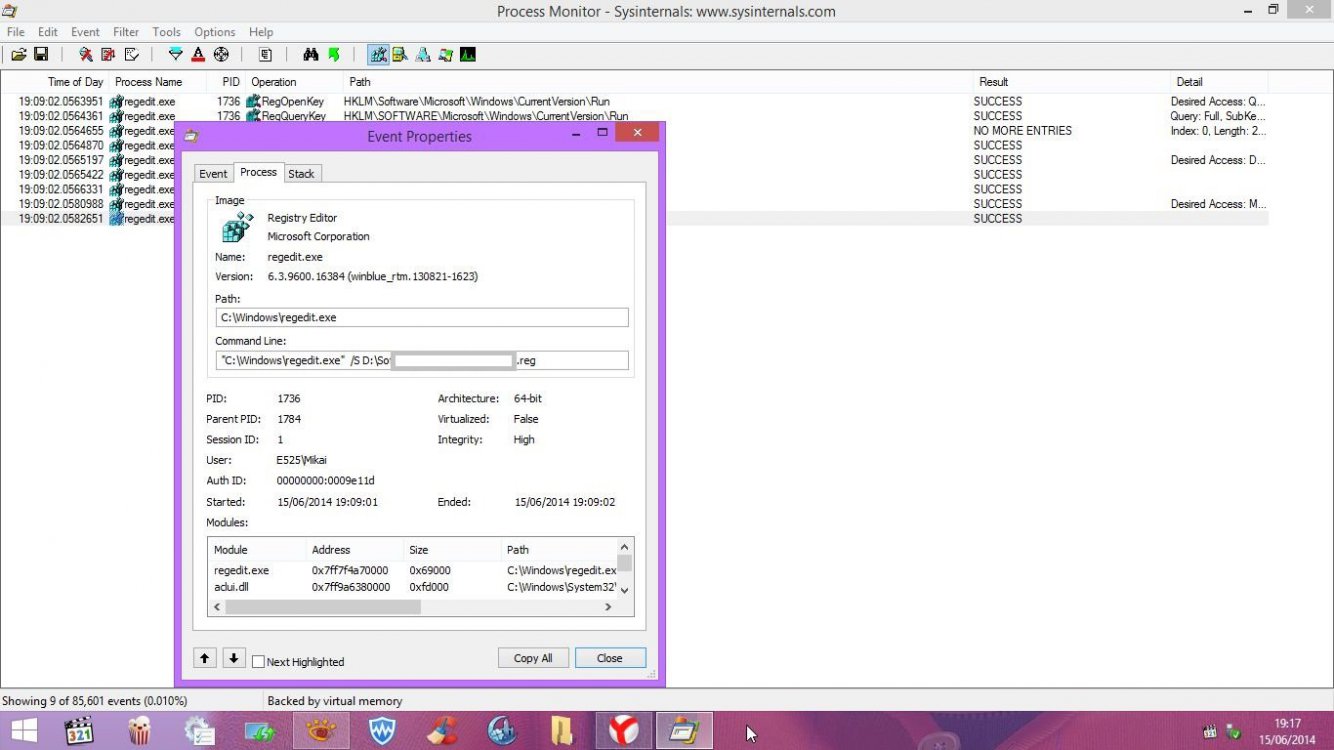Click the regedit.exe Registry Editor image icon
1334x750 pixels.
click(237, 228)
